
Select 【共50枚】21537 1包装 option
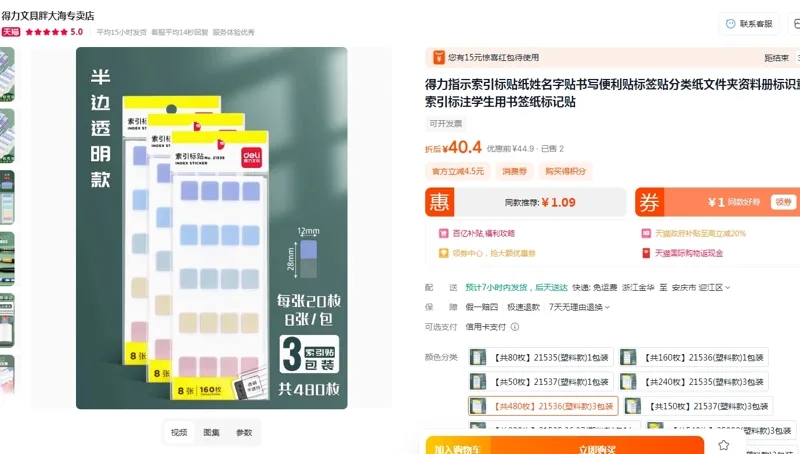(541, 382)
